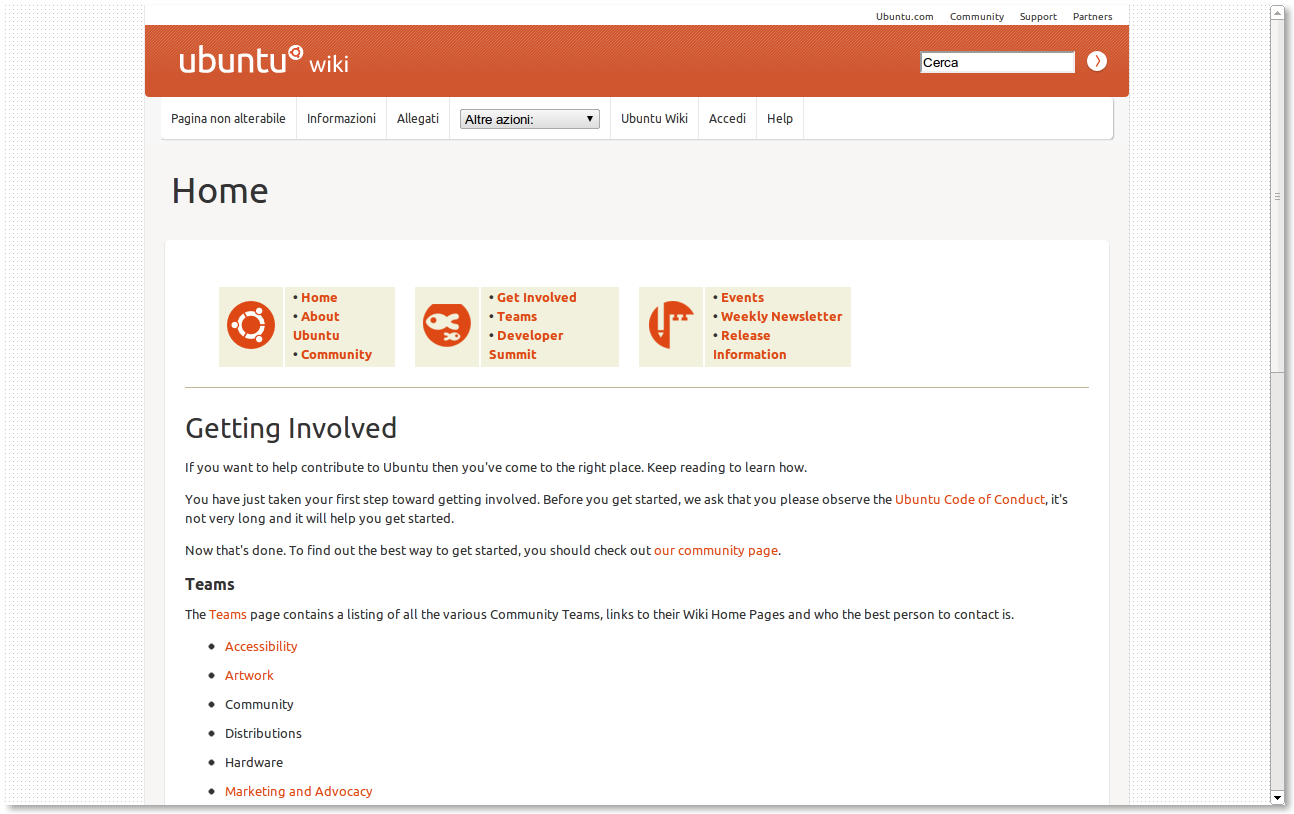Go to the Accessibility team link
This screenshot has height=814, width=1294.
pos(261,646)
